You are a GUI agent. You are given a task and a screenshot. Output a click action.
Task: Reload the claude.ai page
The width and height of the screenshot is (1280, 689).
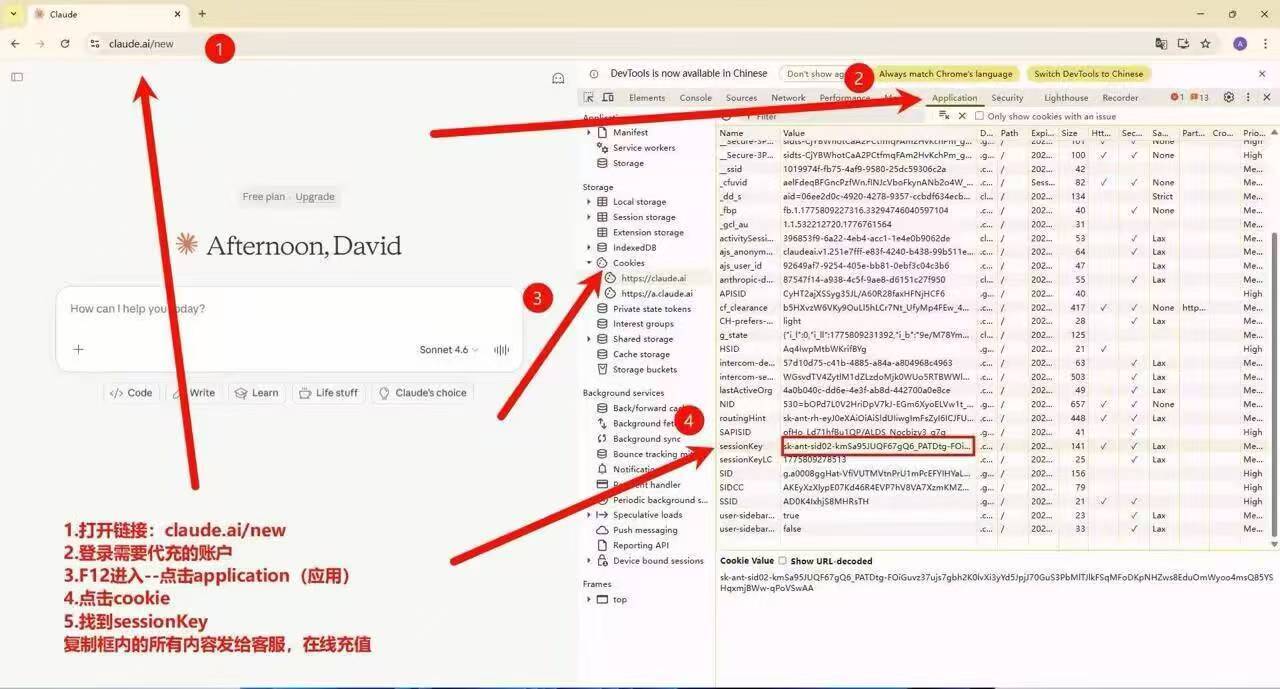pyautogui.click(x=65, y=44)
